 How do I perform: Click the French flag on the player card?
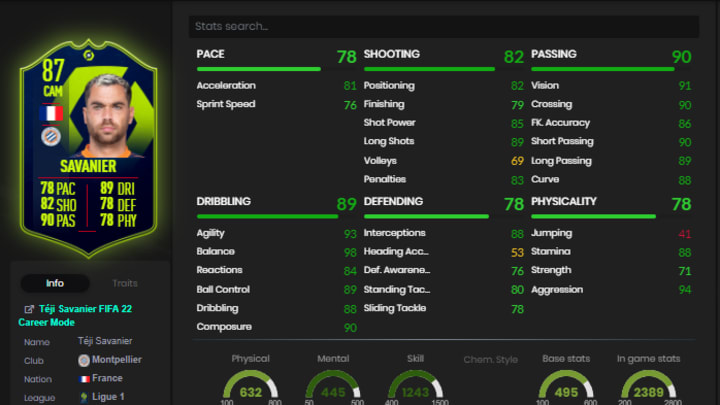51,113
